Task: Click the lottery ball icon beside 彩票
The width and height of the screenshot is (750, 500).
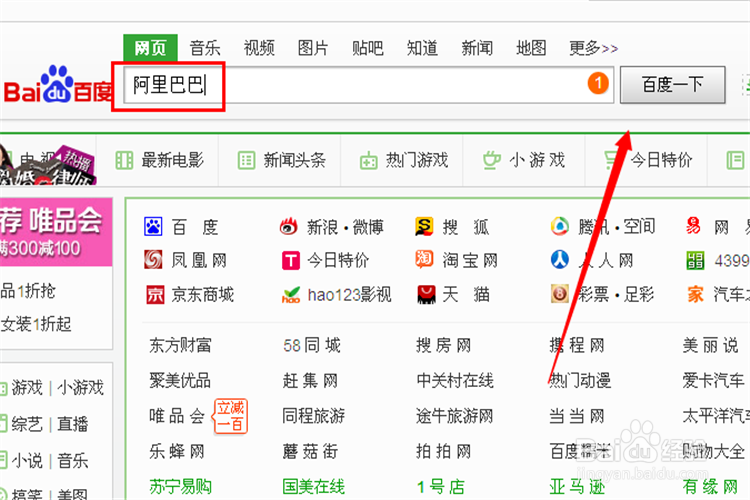Action: pyautogui.click(x=559, y=294)
